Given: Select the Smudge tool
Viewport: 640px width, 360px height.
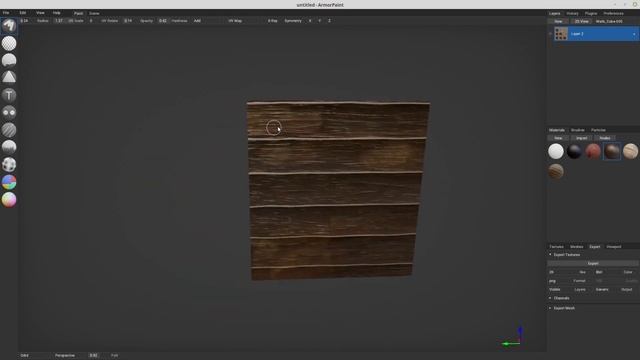Looking at the screenshot, I should point(9,147).
